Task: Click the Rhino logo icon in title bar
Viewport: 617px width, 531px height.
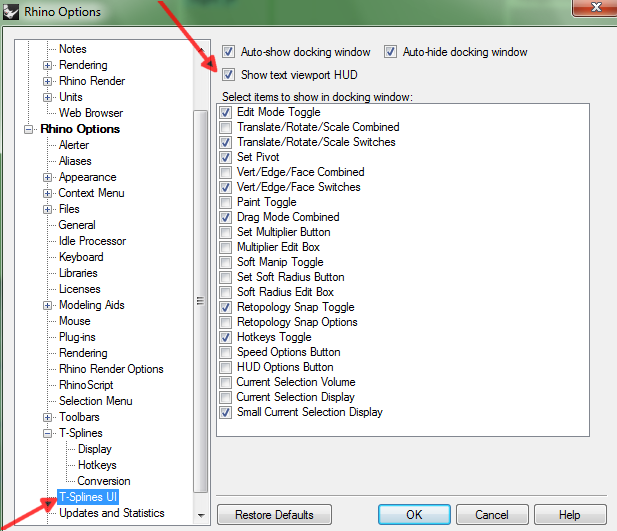Action: (x=11, y=11)
